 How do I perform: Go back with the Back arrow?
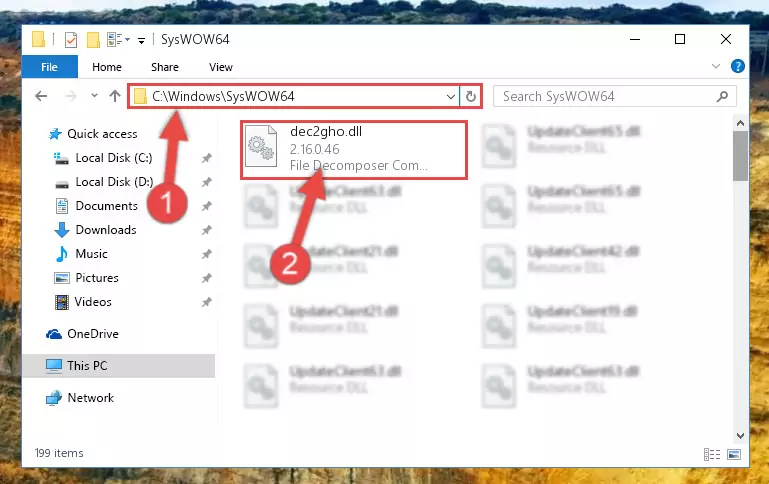pyautogui.click(x=42, y=96)
